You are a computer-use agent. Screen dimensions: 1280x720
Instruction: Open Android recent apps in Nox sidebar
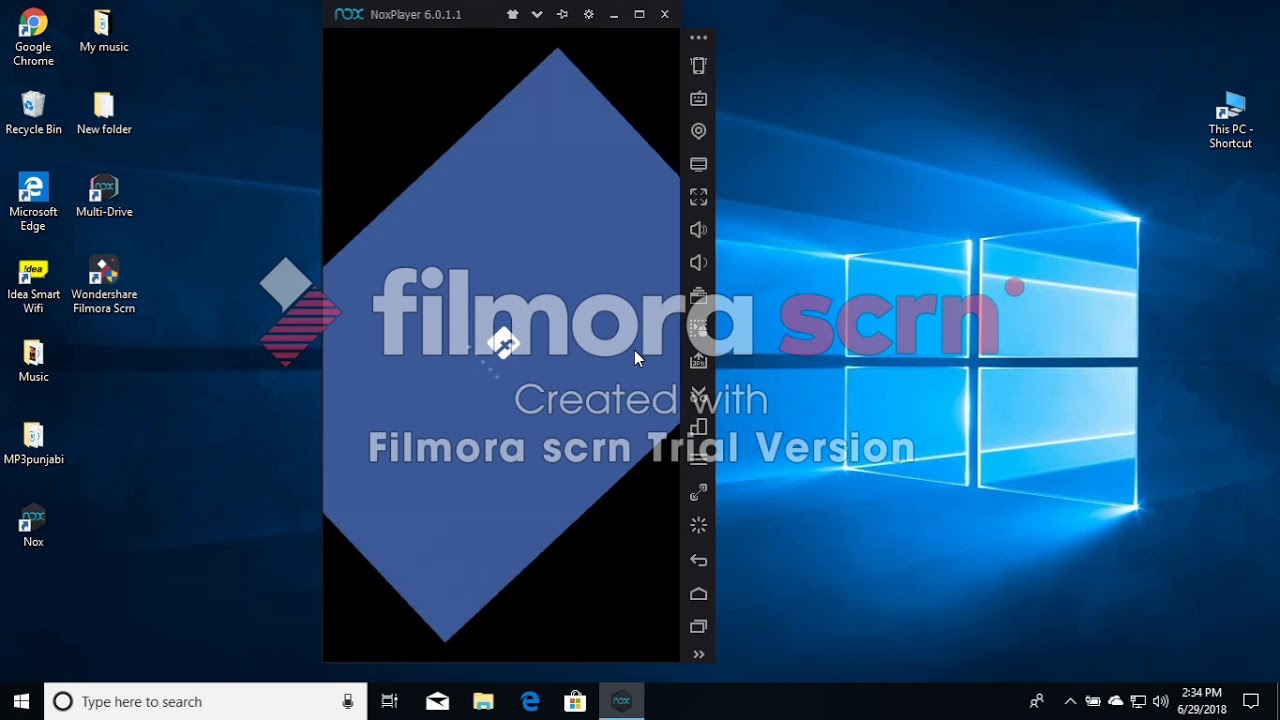698,627
